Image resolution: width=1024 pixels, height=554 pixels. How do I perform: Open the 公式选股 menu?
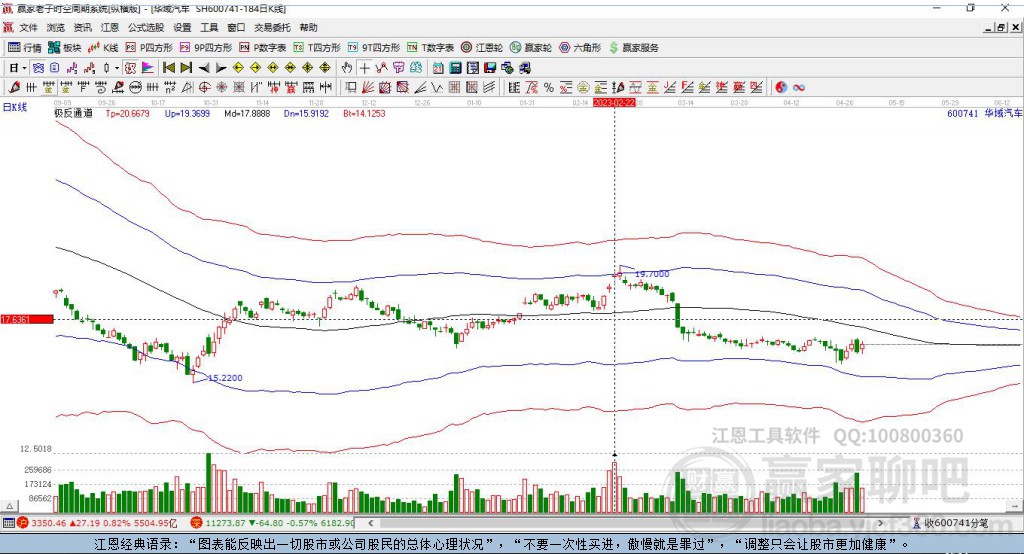(x=146, y=27)
